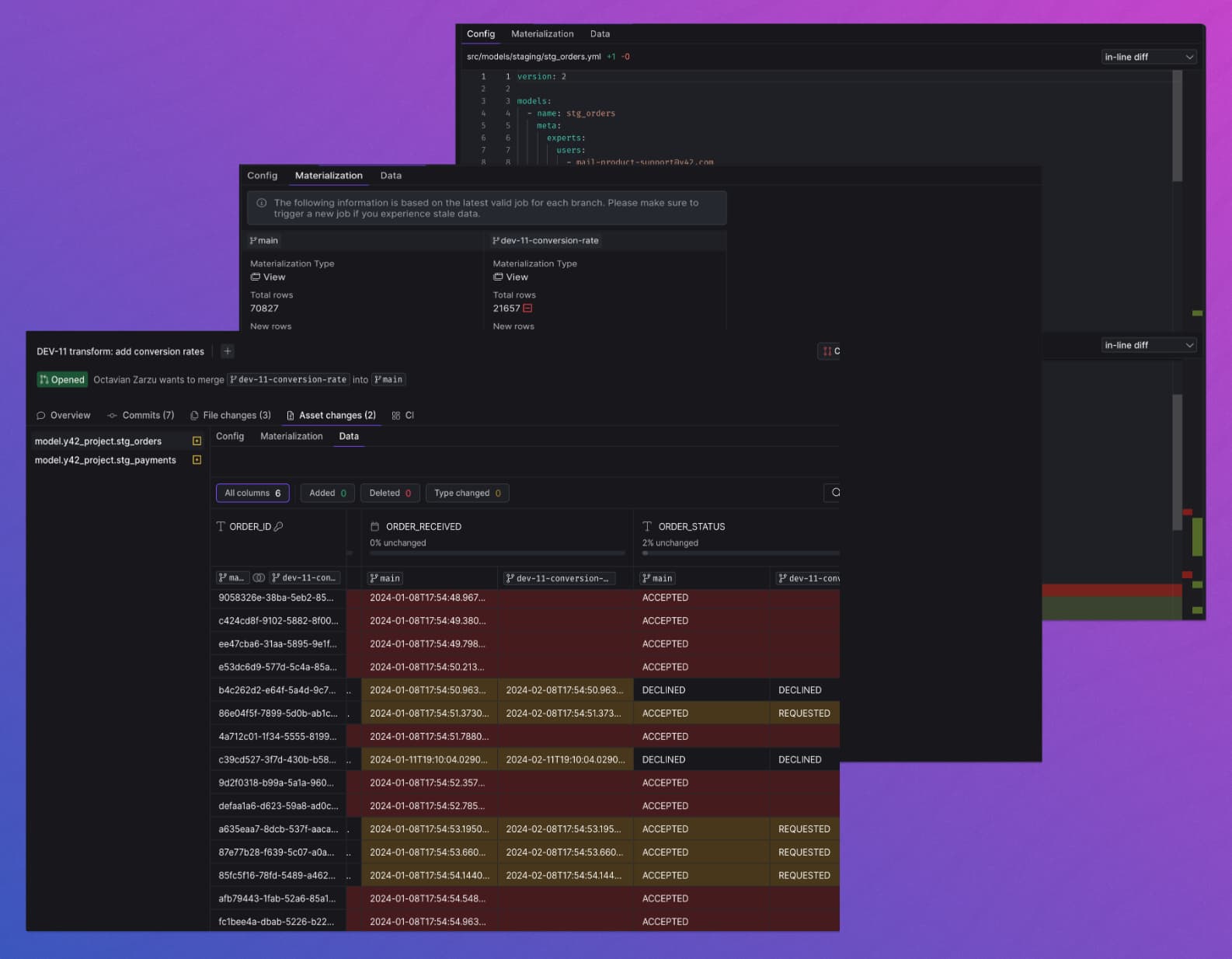Click the calendar icon beside ORDER_RECEIVED
Image resolution: width=1232 pixels, height=959 pixels.
375,527
